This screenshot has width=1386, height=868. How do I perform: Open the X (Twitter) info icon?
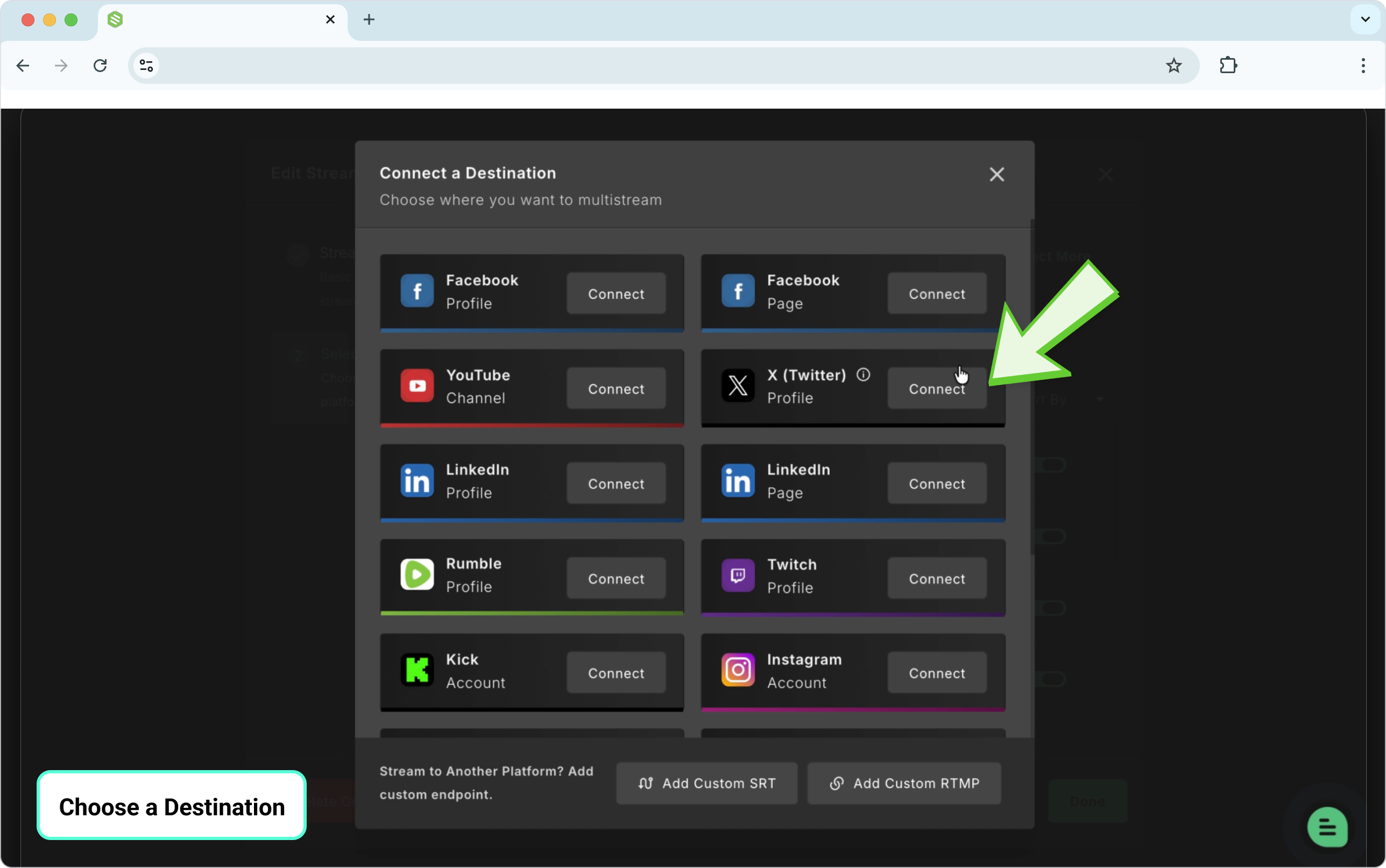click(x=863, y=375)
